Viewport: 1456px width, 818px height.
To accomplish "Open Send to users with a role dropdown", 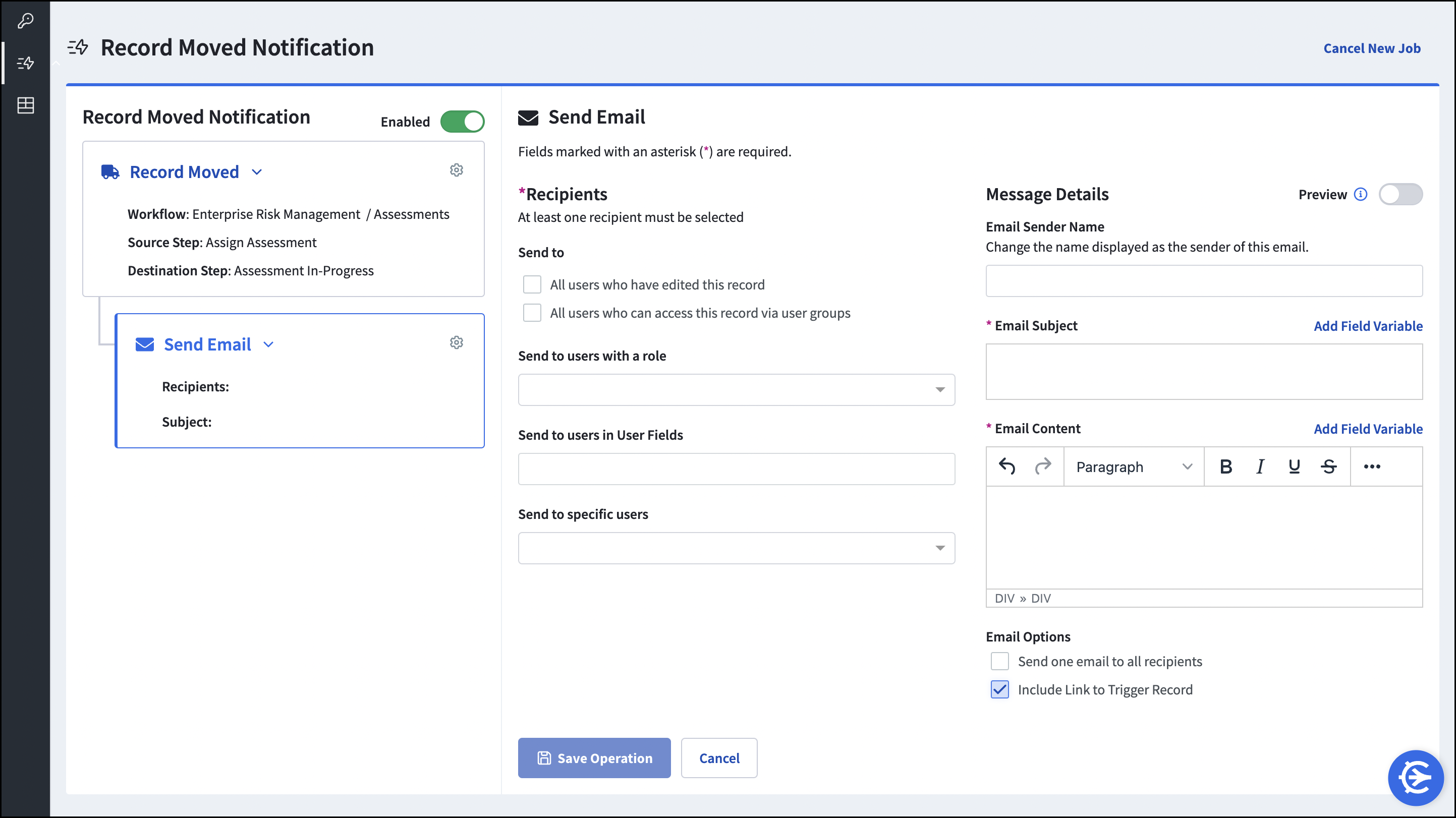I will pos(736,389).
